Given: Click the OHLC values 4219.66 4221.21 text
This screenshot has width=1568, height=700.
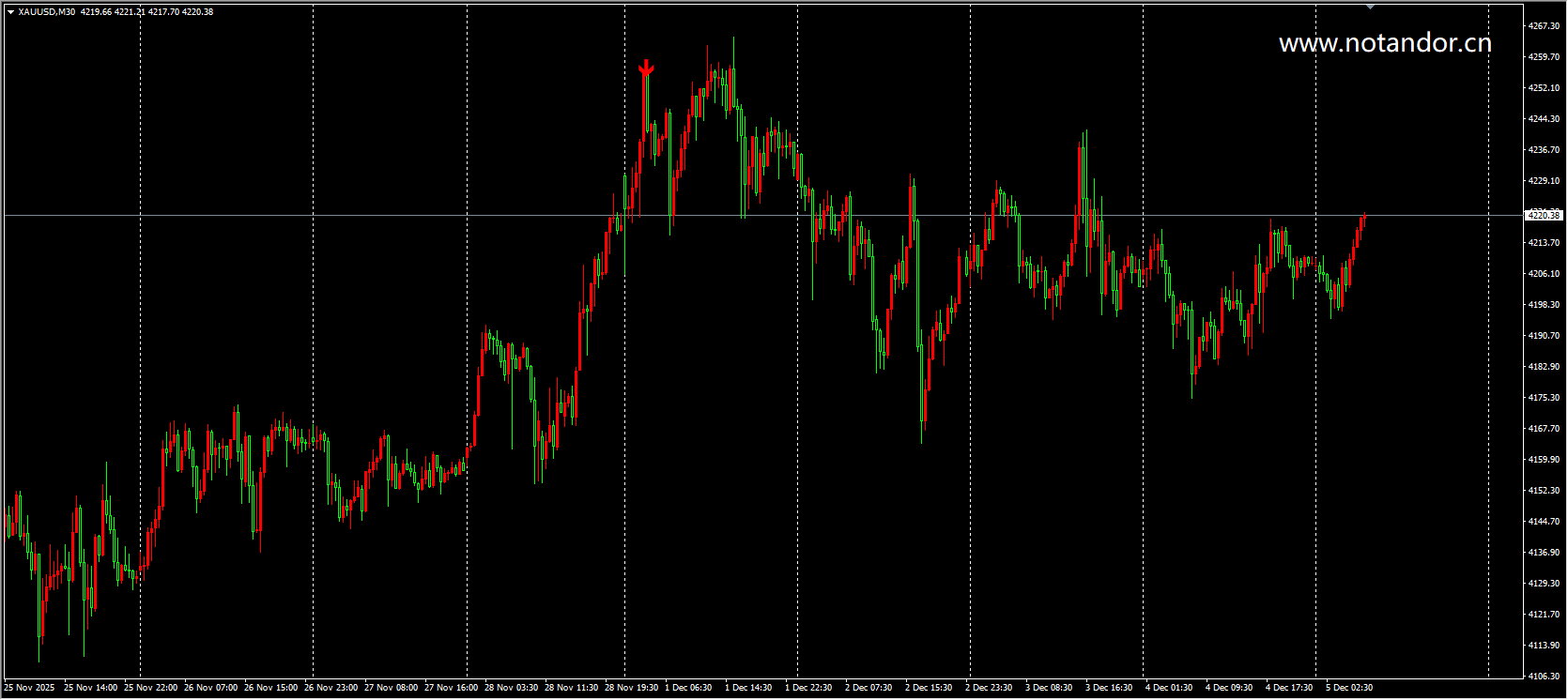Looking at the screenshot, I should 114,12.
